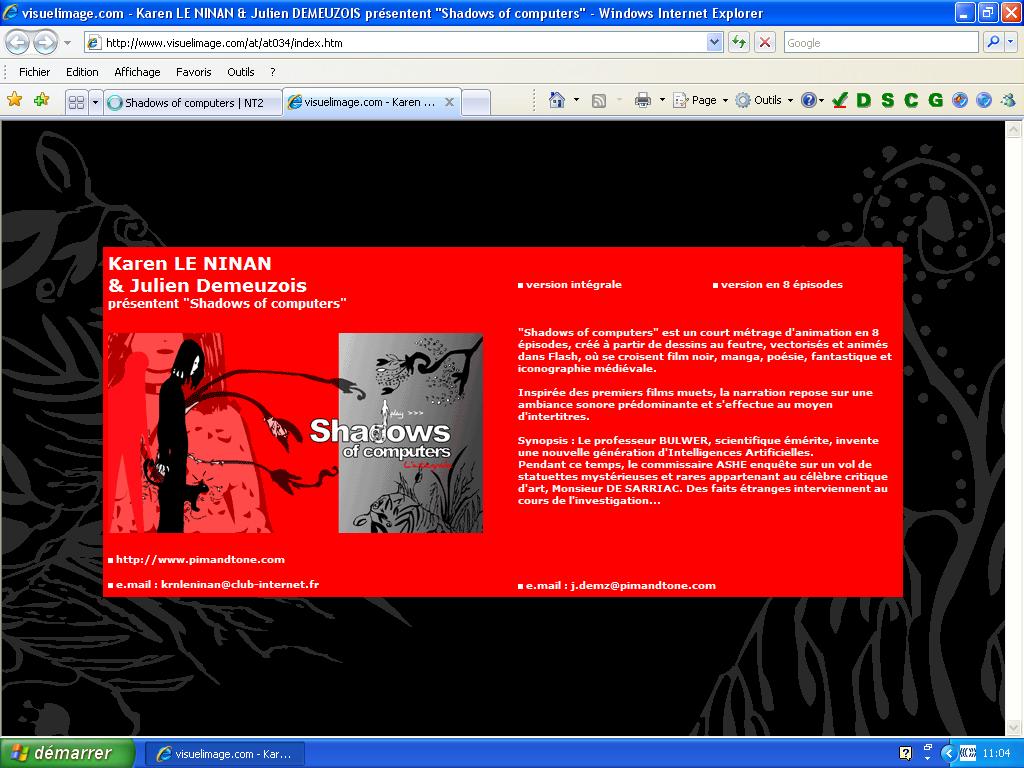Image resolution: width=1024 pixels, height=768 pixels.
Task: Click the Print icon
Action: tap(643, 100)
